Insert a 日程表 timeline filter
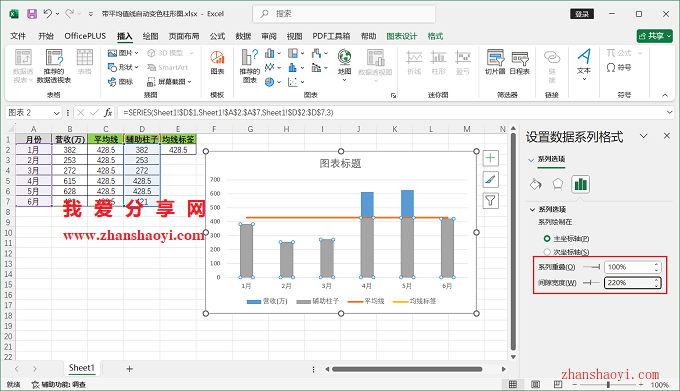Image resolution: width=680 pixels, height=391 pixels. pos(520,62)
